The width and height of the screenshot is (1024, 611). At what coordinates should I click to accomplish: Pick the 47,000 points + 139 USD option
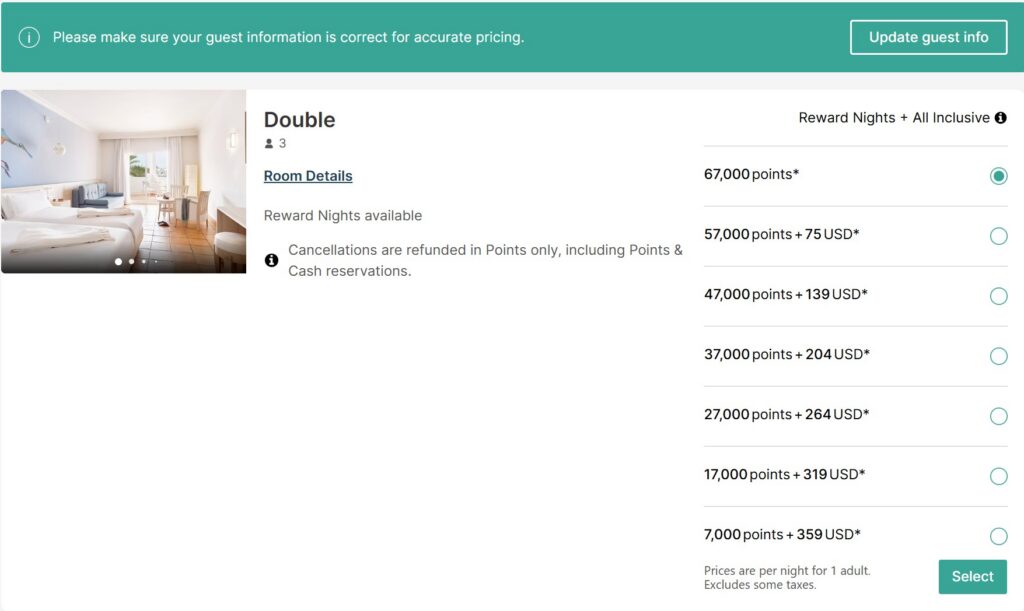click(998, 296)
